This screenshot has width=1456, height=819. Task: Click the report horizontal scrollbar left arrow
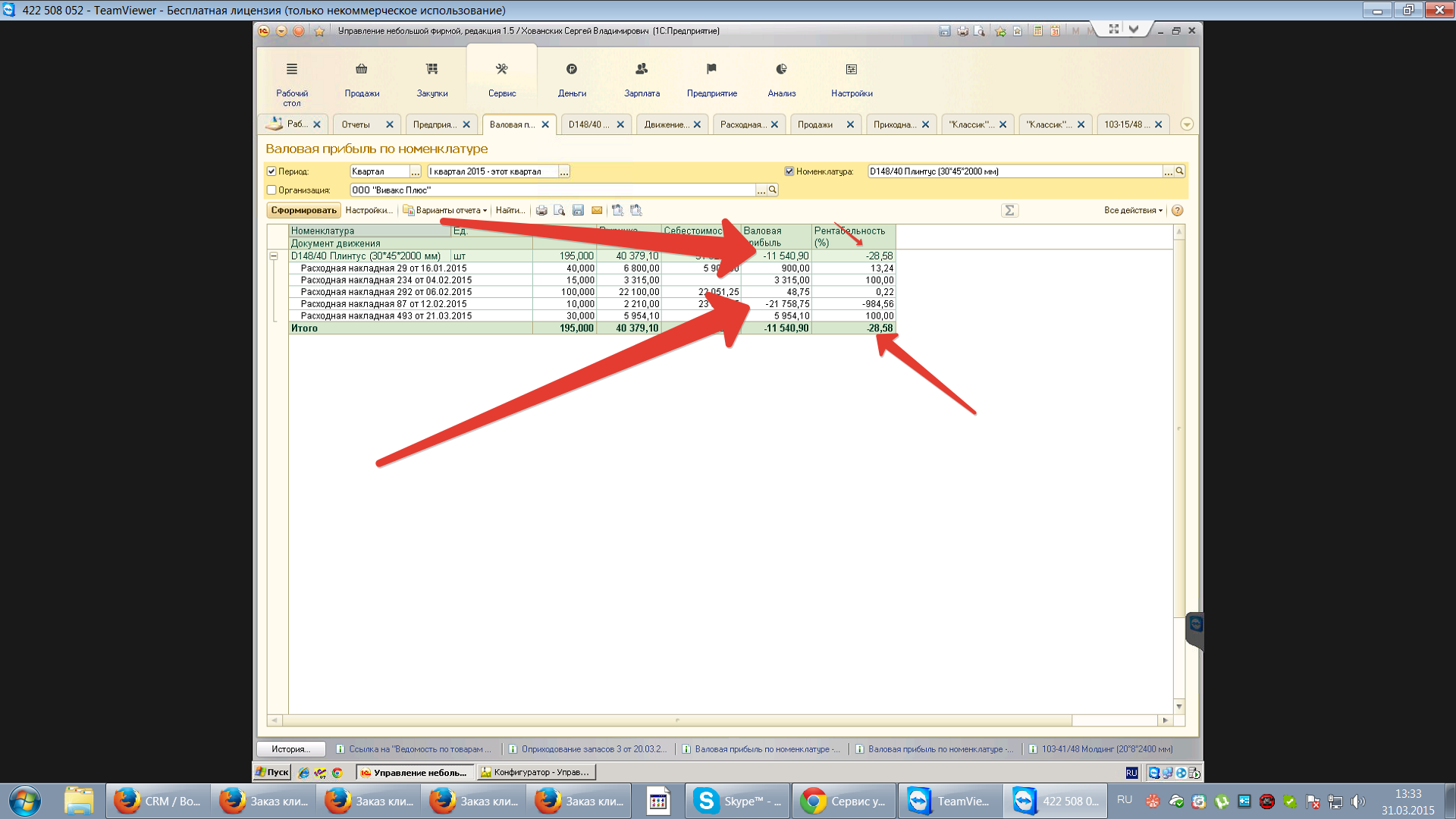click(275, 720)
